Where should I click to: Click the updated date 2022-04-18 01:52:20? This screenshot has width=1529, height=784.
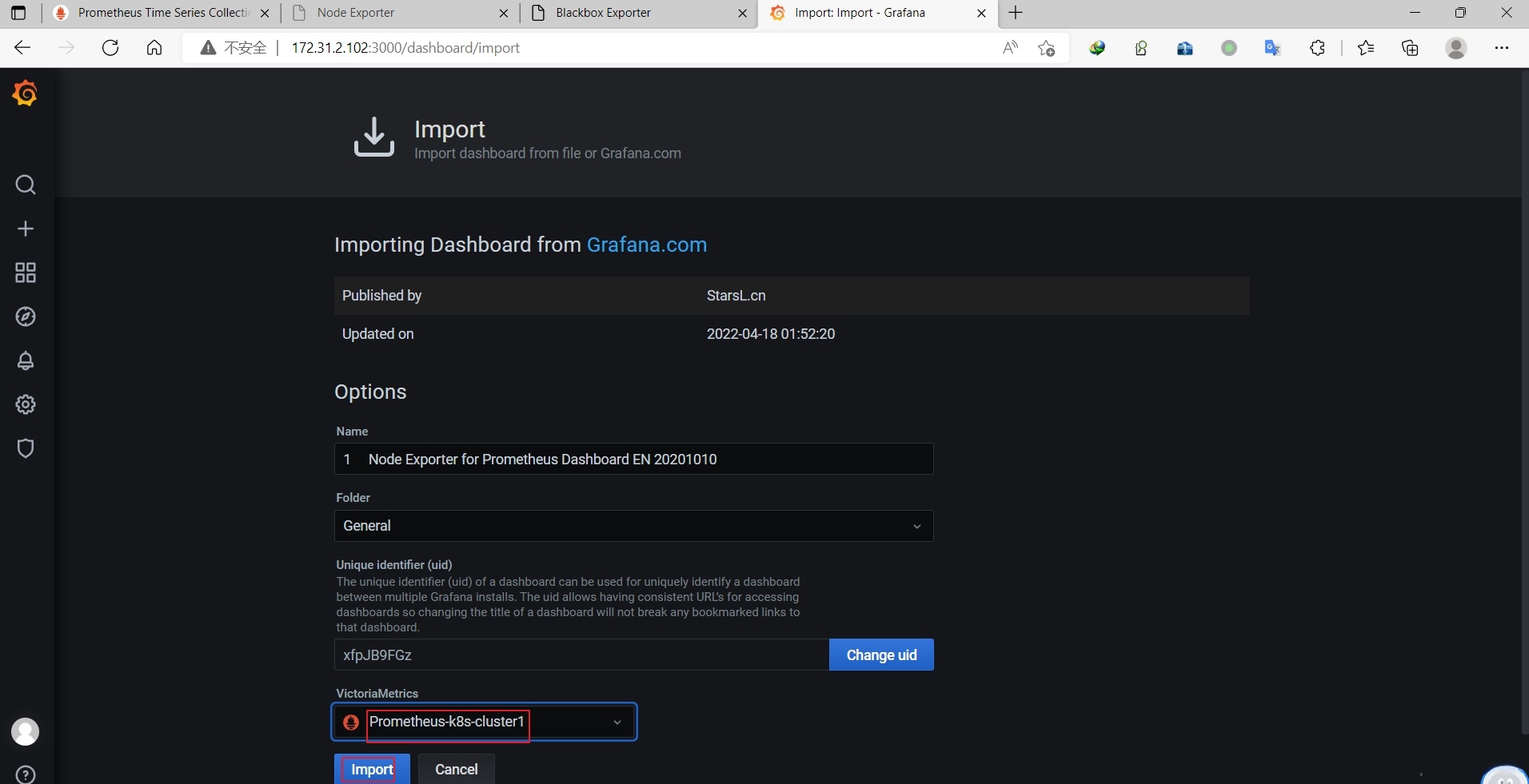point(770,334)
